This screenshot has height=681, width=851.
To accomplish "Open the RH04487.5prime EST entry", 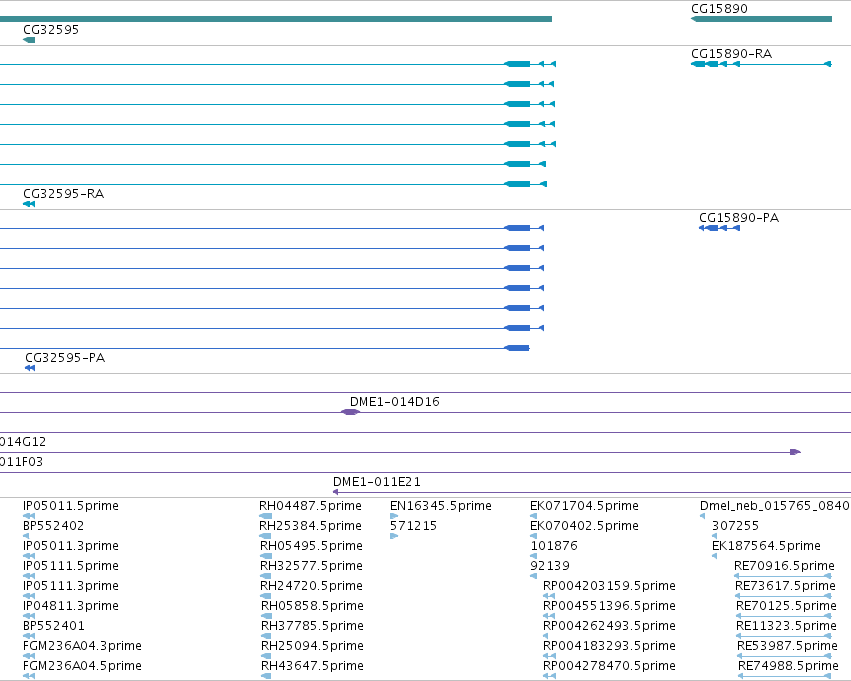I will point(310,506).
